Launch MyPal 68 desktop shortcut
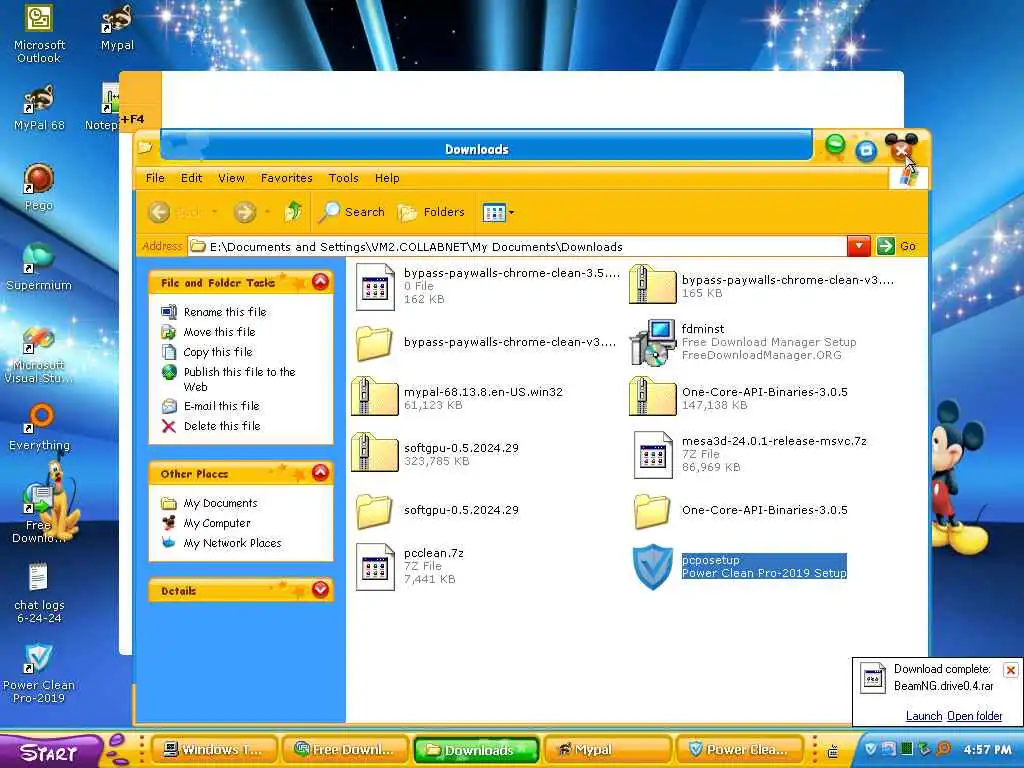1024x768 pixels. [x=39, y=108]
